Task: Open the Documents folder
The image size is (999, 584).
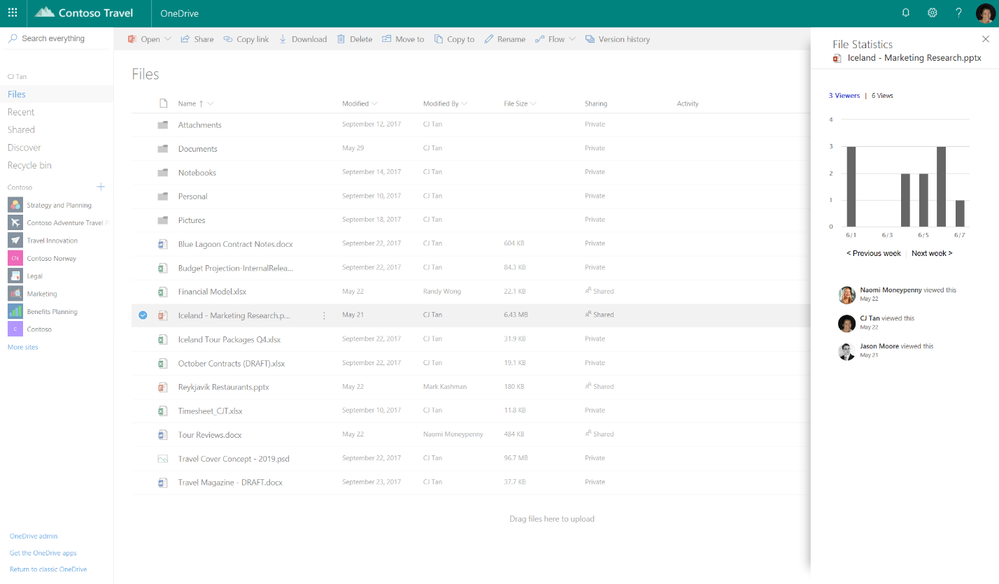Action: [x=198, y=149]
